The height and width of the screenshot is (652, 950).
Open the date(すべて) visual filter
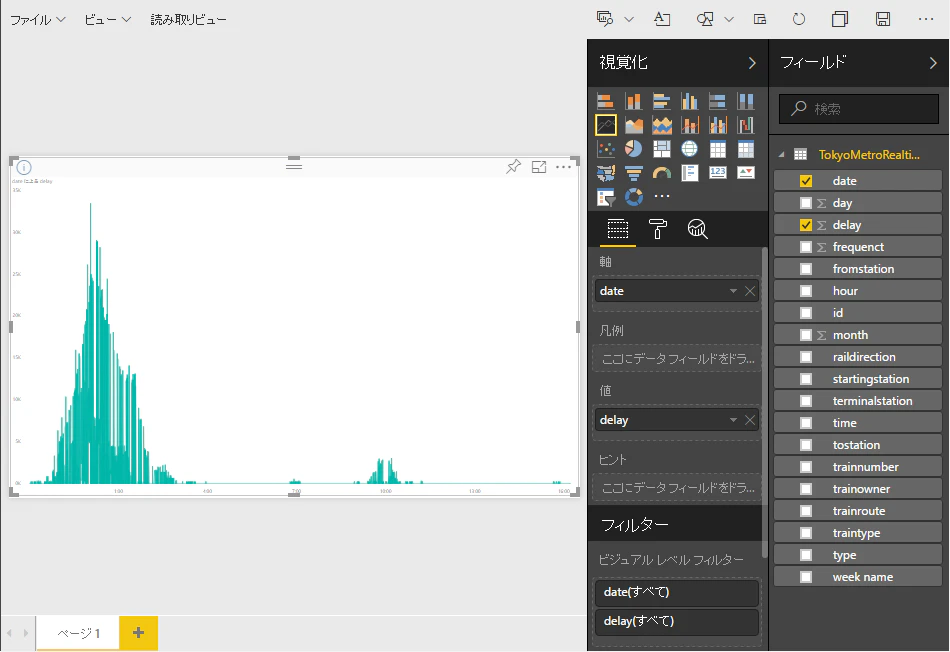tap(677, 592)
